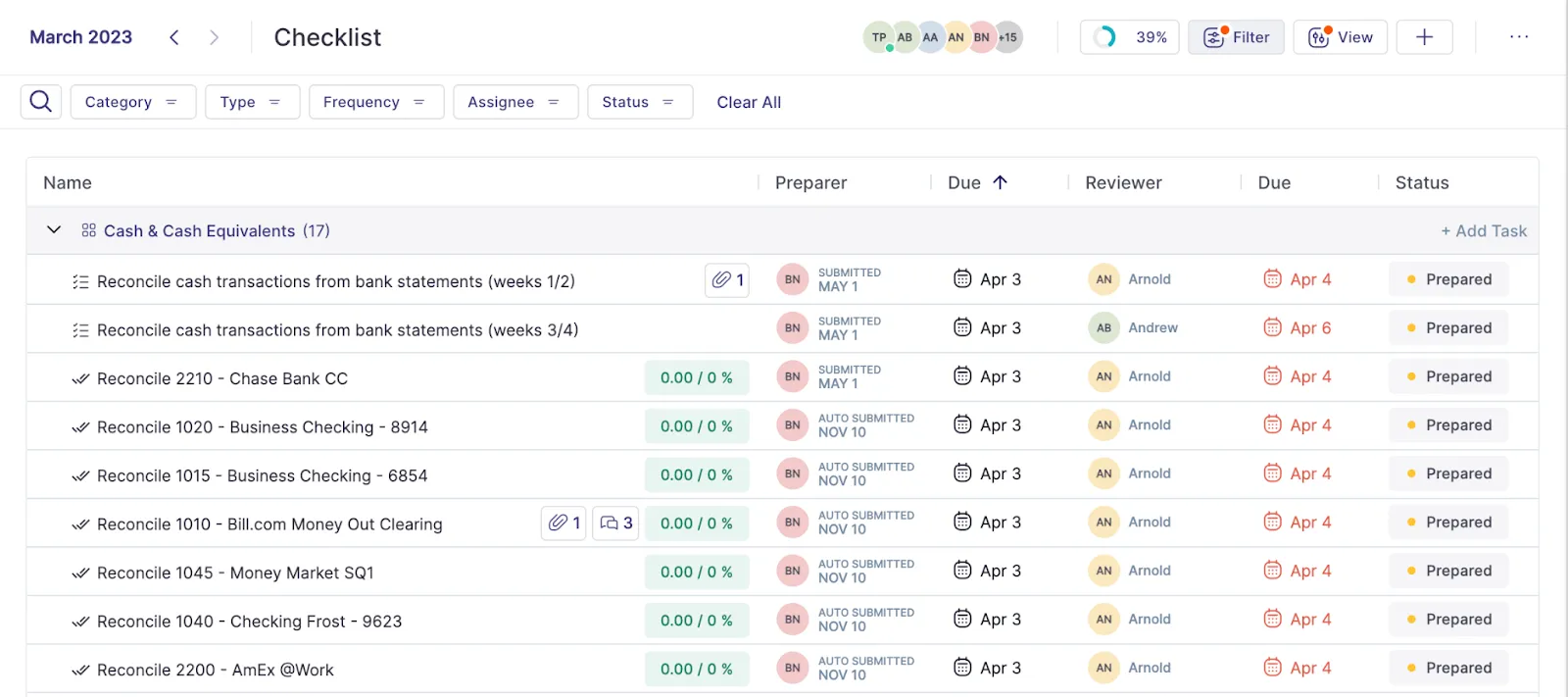Open the Type filter dropdown
This screenshot has height=697, width=1568.
coord(252,102)
